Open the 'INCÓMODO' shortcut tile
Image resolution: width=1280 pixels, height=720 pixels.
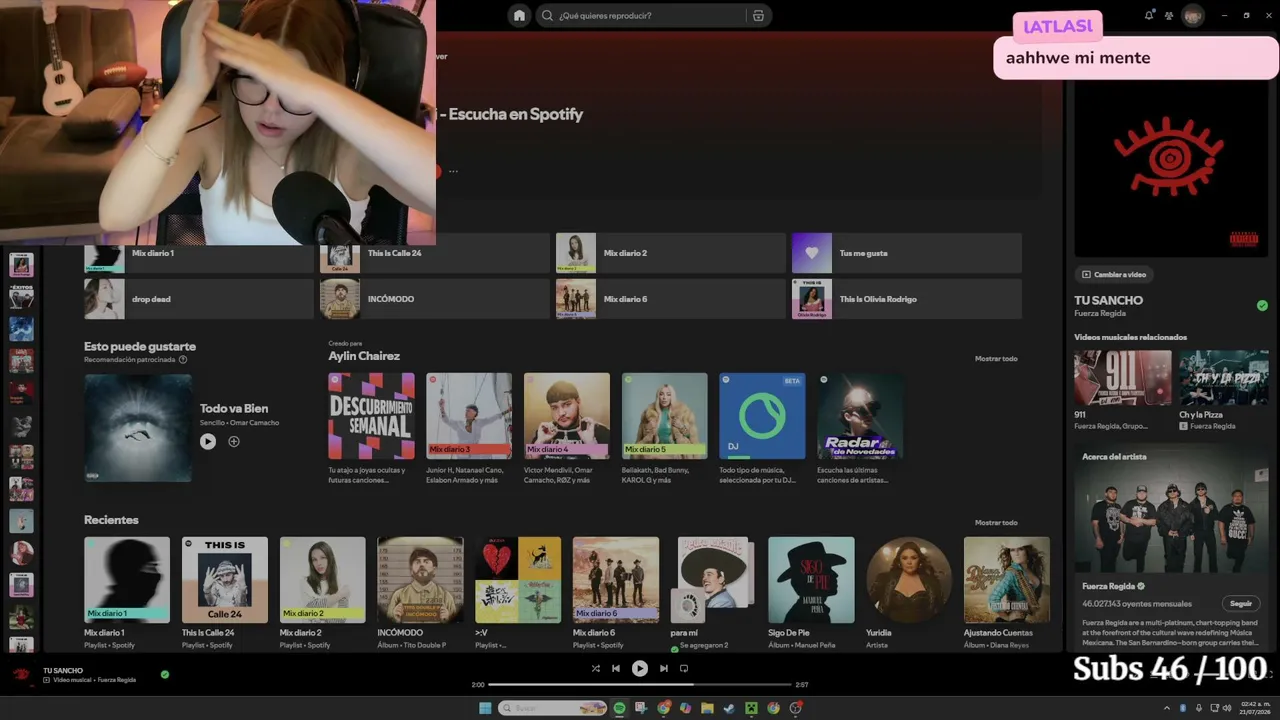pyautogui.click(x=435, y=299)
